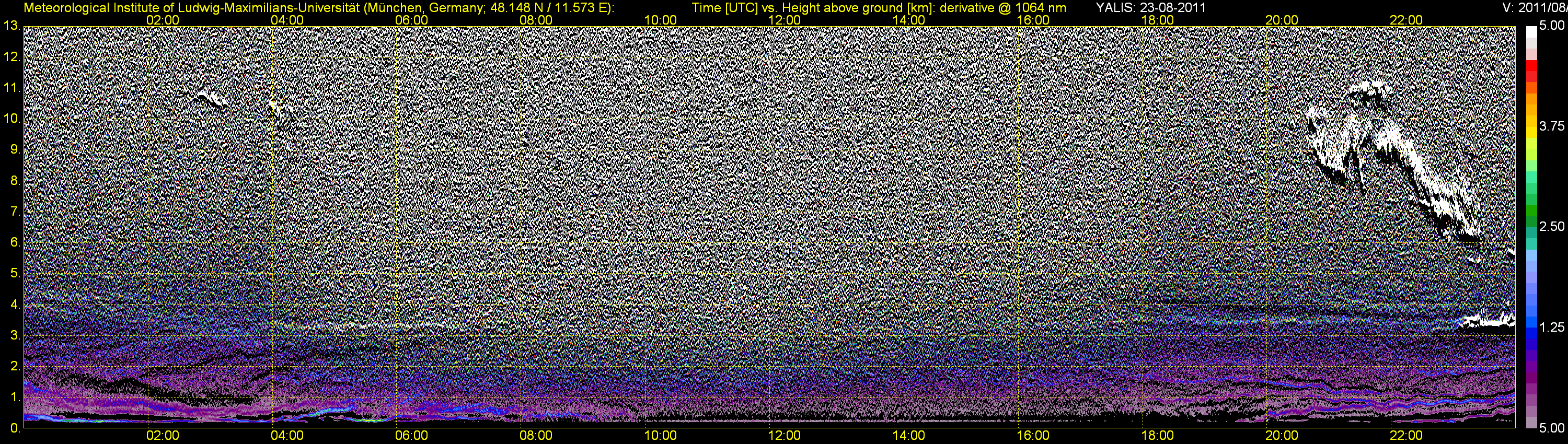Image resolution: width=1568 pixels, height=444 pixels.
Task: Click '10:00' on the top time axis
Action: [661, 20]
